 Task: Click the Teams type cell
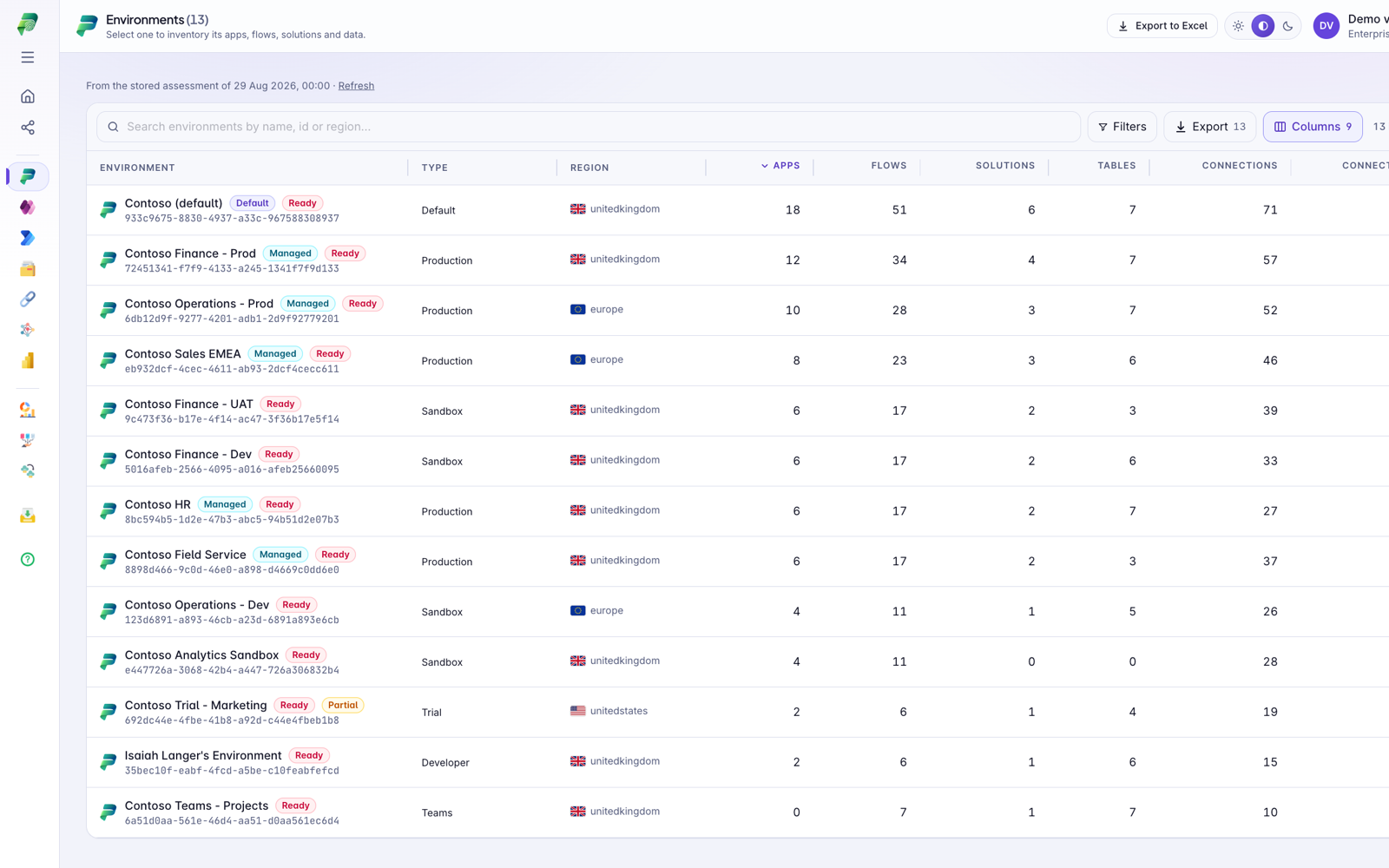pos(438,813)
